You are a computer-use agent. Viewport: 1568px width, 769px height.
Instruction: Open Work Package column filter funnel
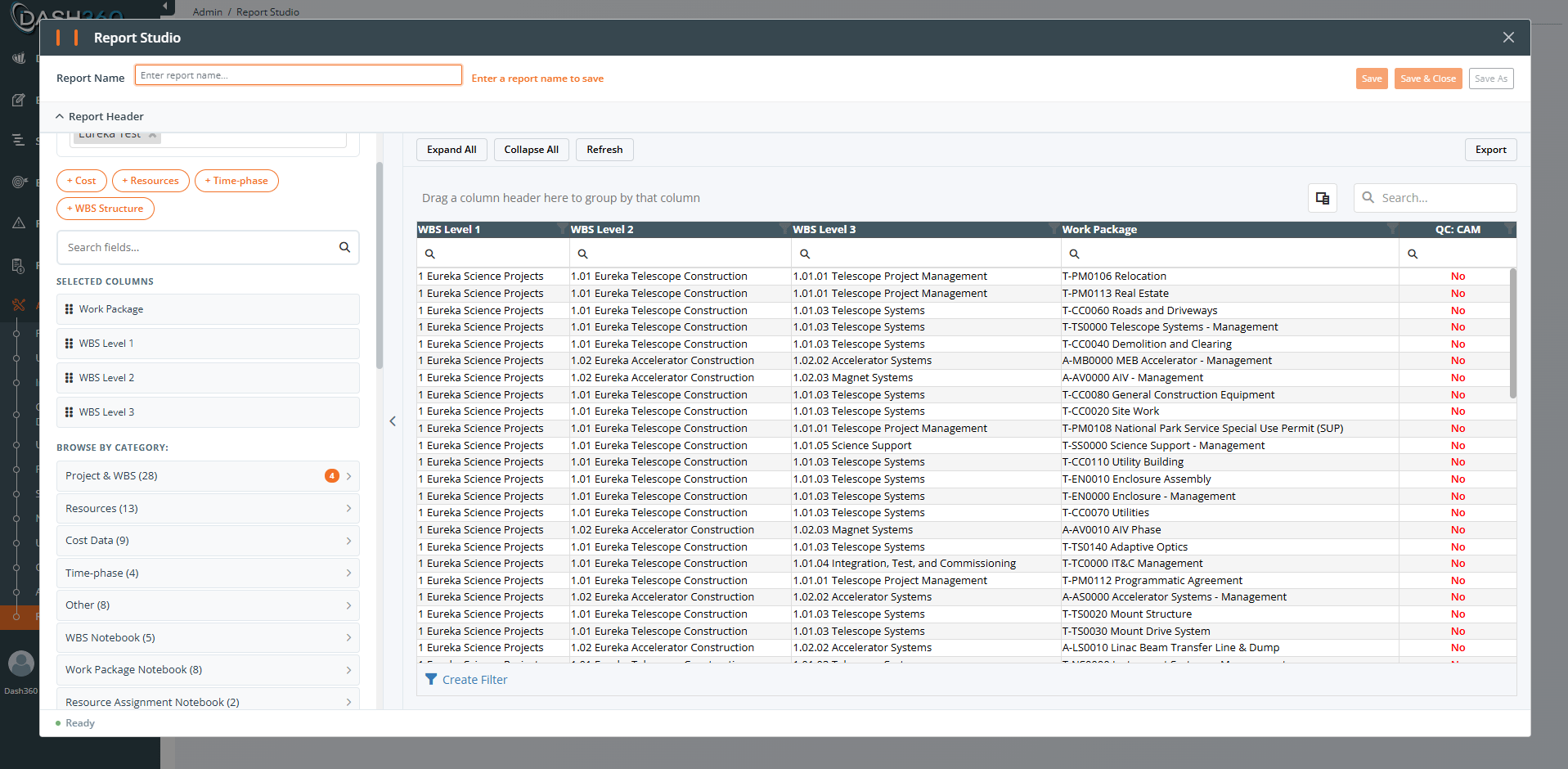(x=1392, y=229)
